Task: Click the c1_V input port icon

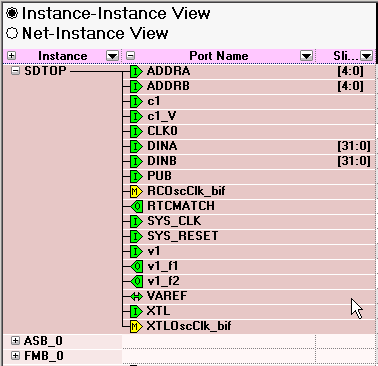Action: [x=136, y=116]
